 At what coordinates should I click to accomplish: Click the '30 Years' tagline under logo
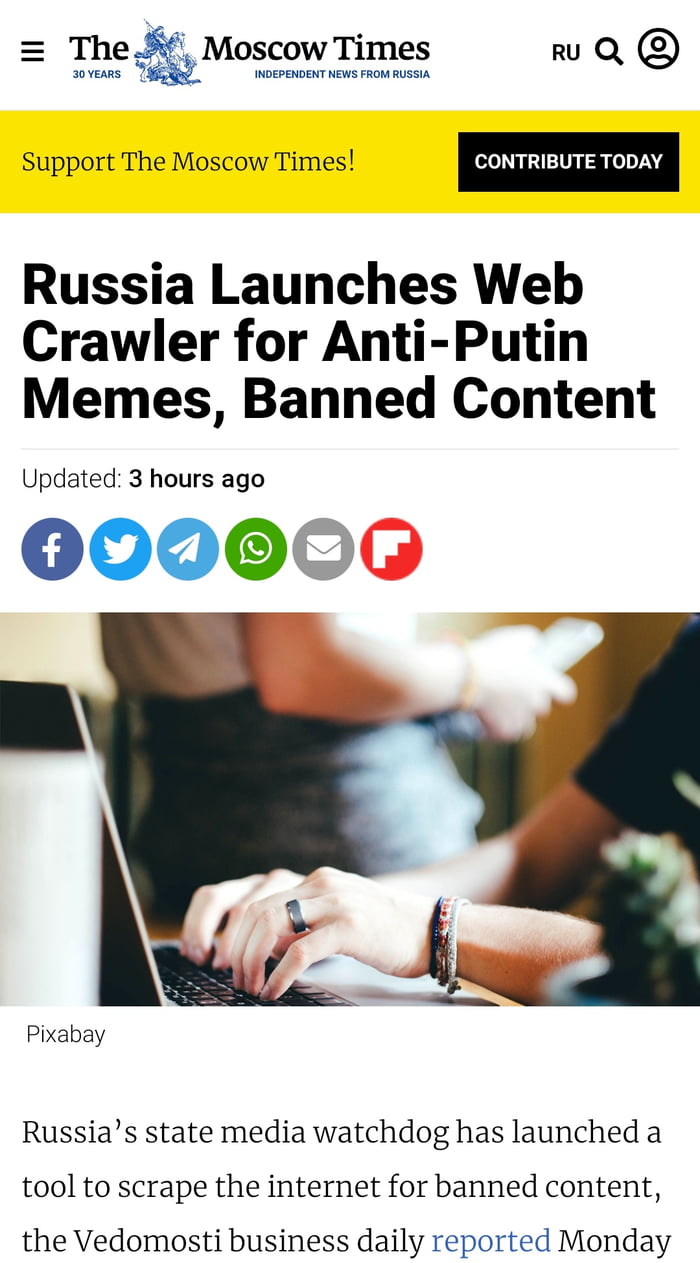97,74
